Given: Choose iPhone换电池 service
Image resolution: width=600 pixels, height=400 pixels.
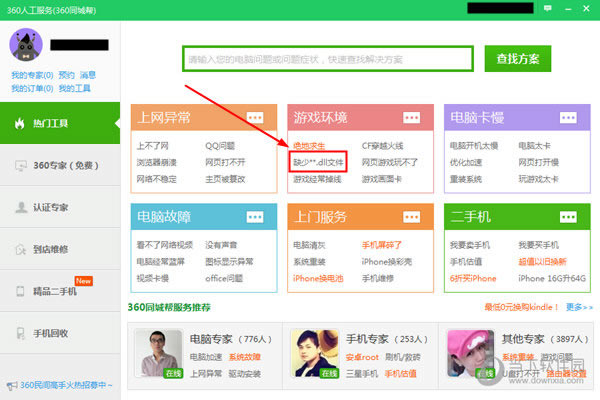Looking at the screenshot, I should tap(318, 278).
